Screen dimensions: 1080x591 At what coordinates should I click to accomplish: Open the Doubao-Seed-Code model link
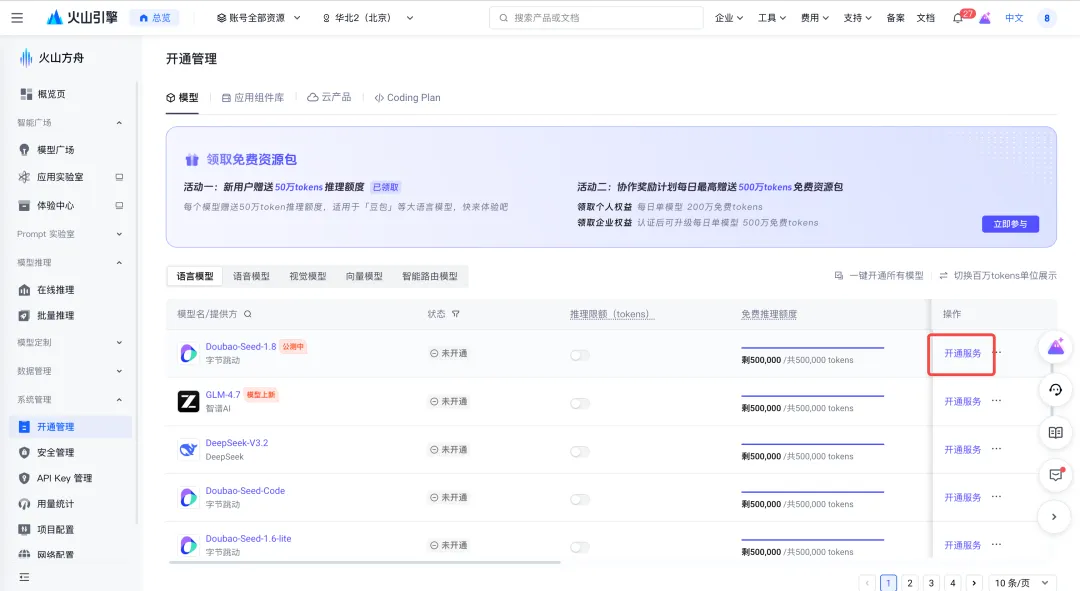point(245,490)
